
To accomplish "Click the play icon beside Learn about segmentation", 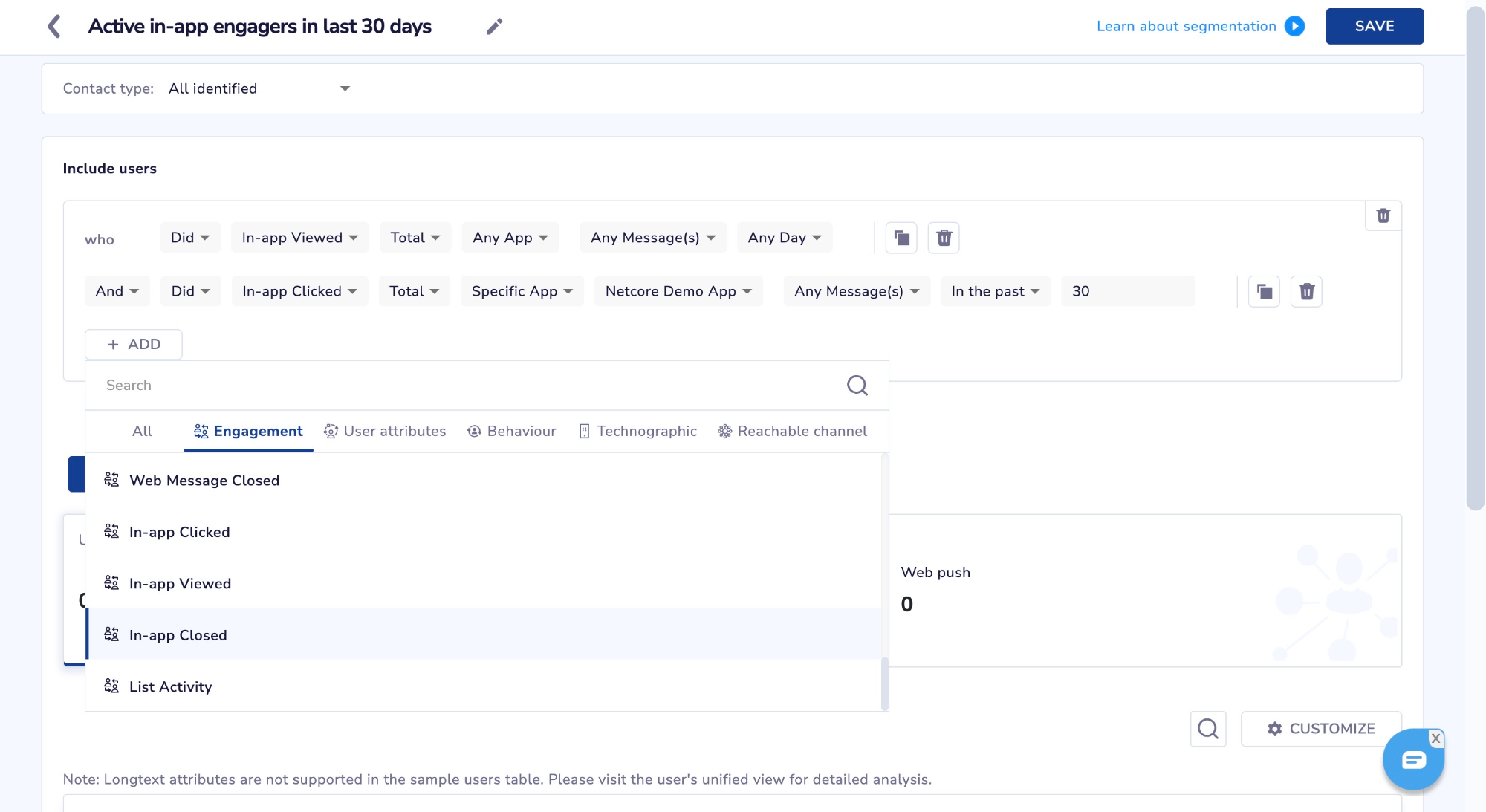I will (x=1295, y=26).
